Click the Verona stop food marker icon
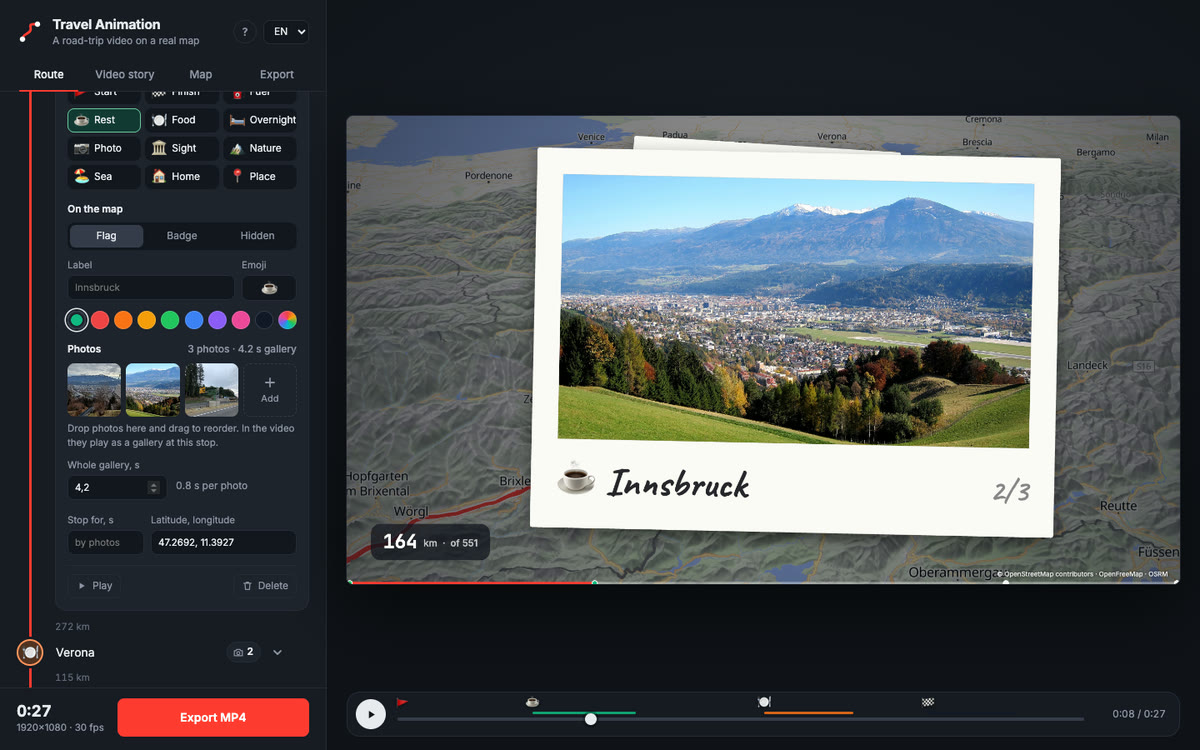1200x750 pixels. (x=30, y=652)
